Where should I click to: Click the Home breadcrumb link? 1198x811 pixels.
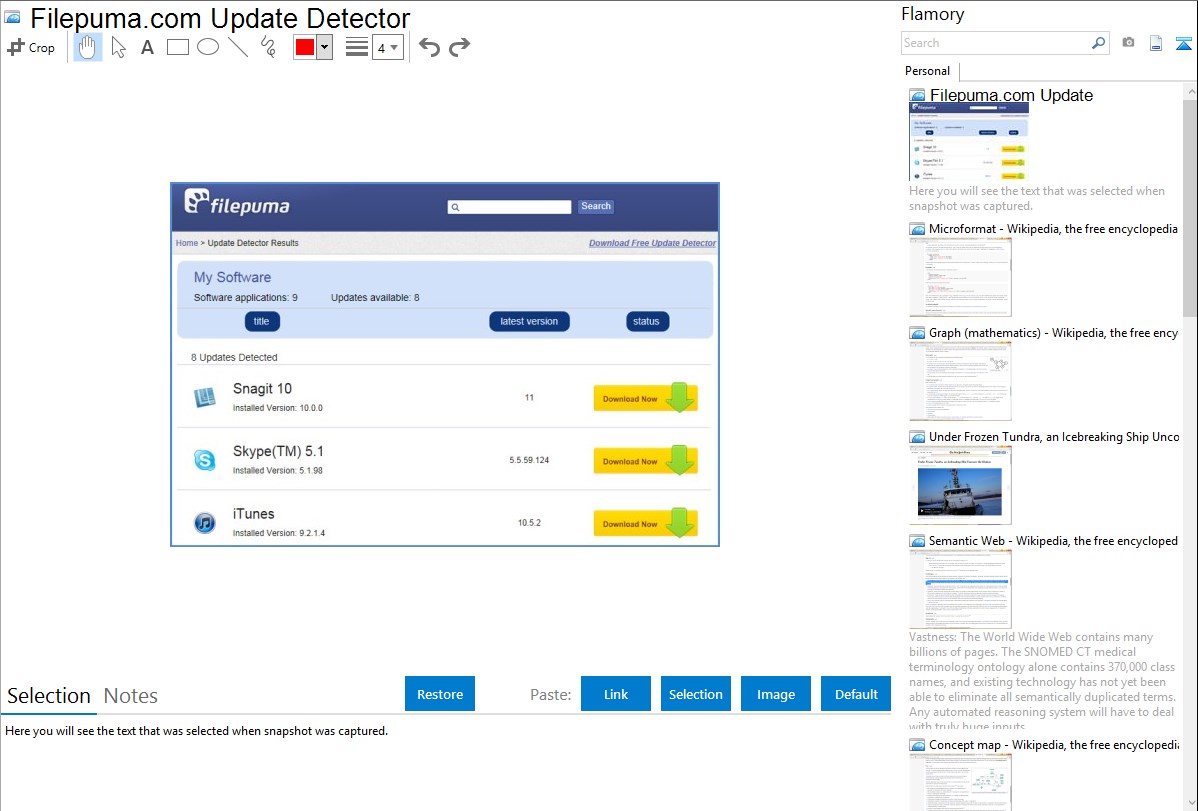(186, 243)
